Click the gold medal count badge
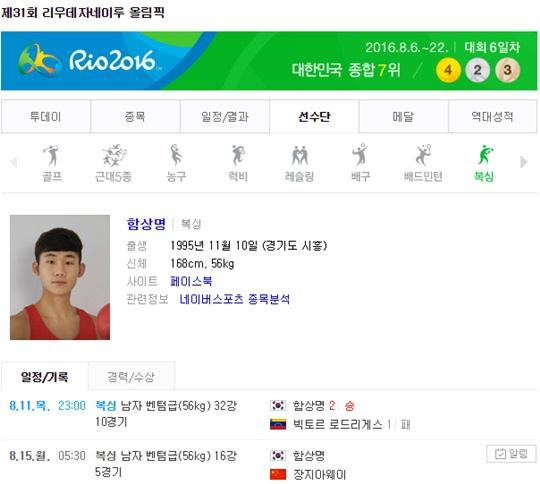 [x=448, y=70]
